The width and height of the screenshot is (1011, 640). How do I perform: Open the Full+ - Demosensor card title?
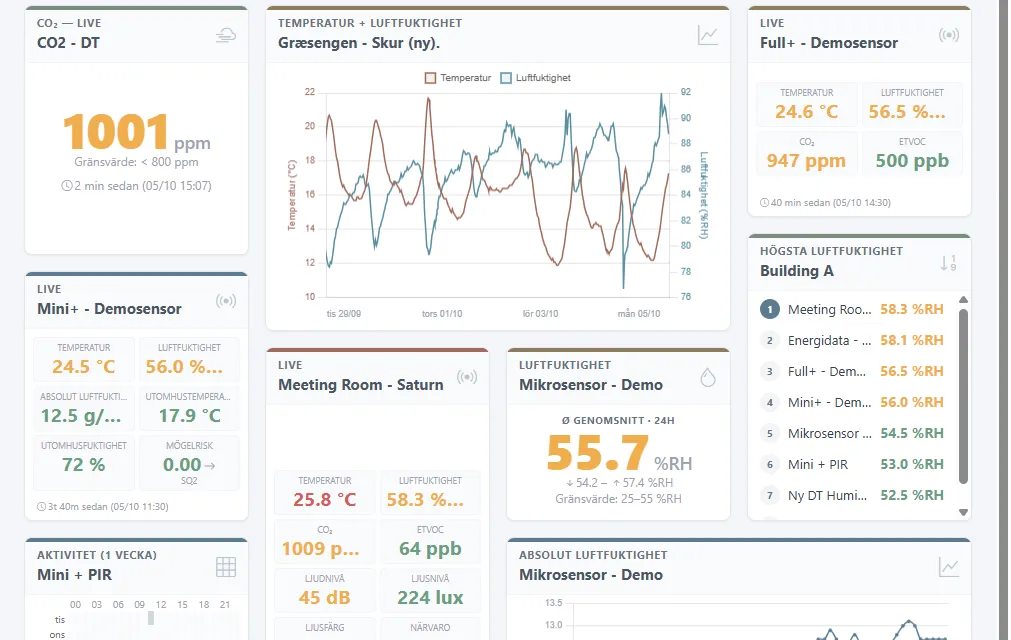829,43
